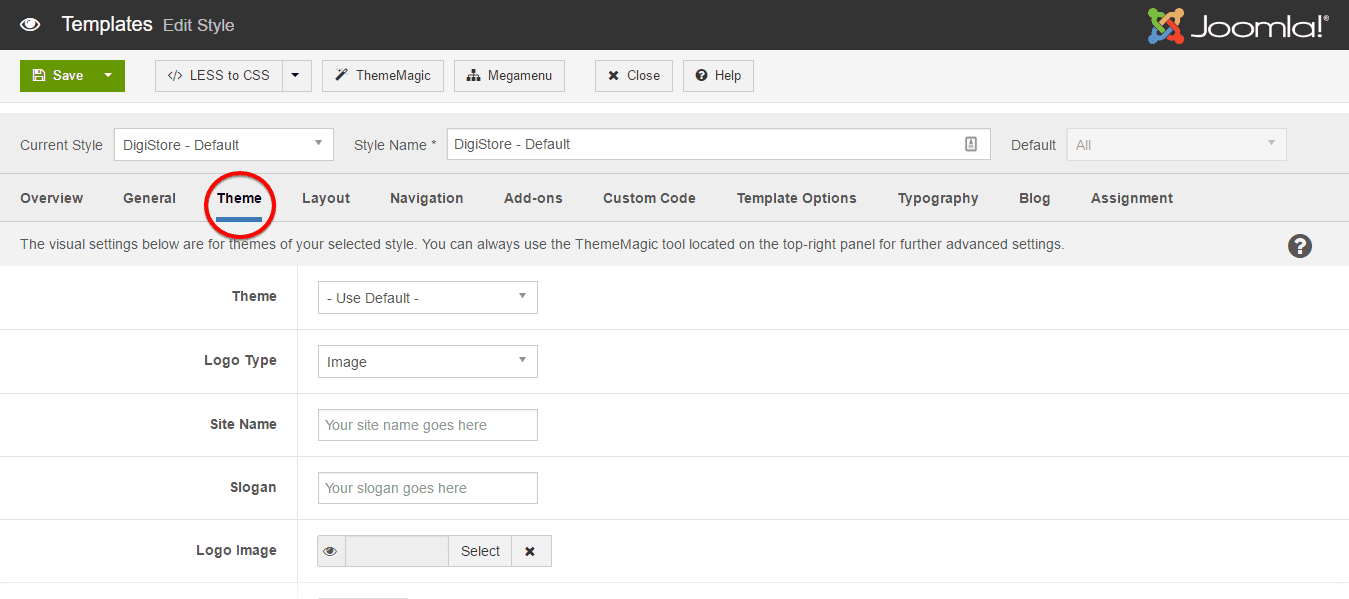Click the Joomla logo
The image size is (1349, 599).
point(1238,25)
